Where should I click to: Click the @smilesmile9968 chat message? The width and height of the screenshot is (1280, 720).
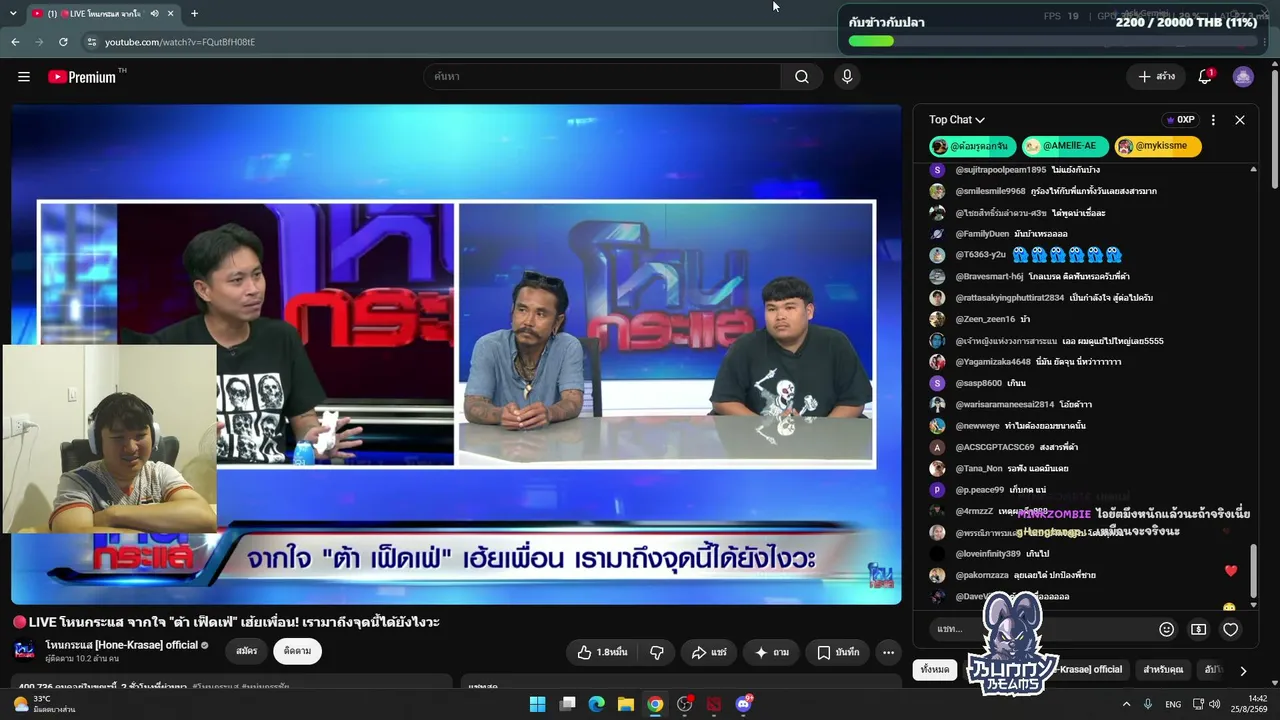click(x=1094, y=191)
